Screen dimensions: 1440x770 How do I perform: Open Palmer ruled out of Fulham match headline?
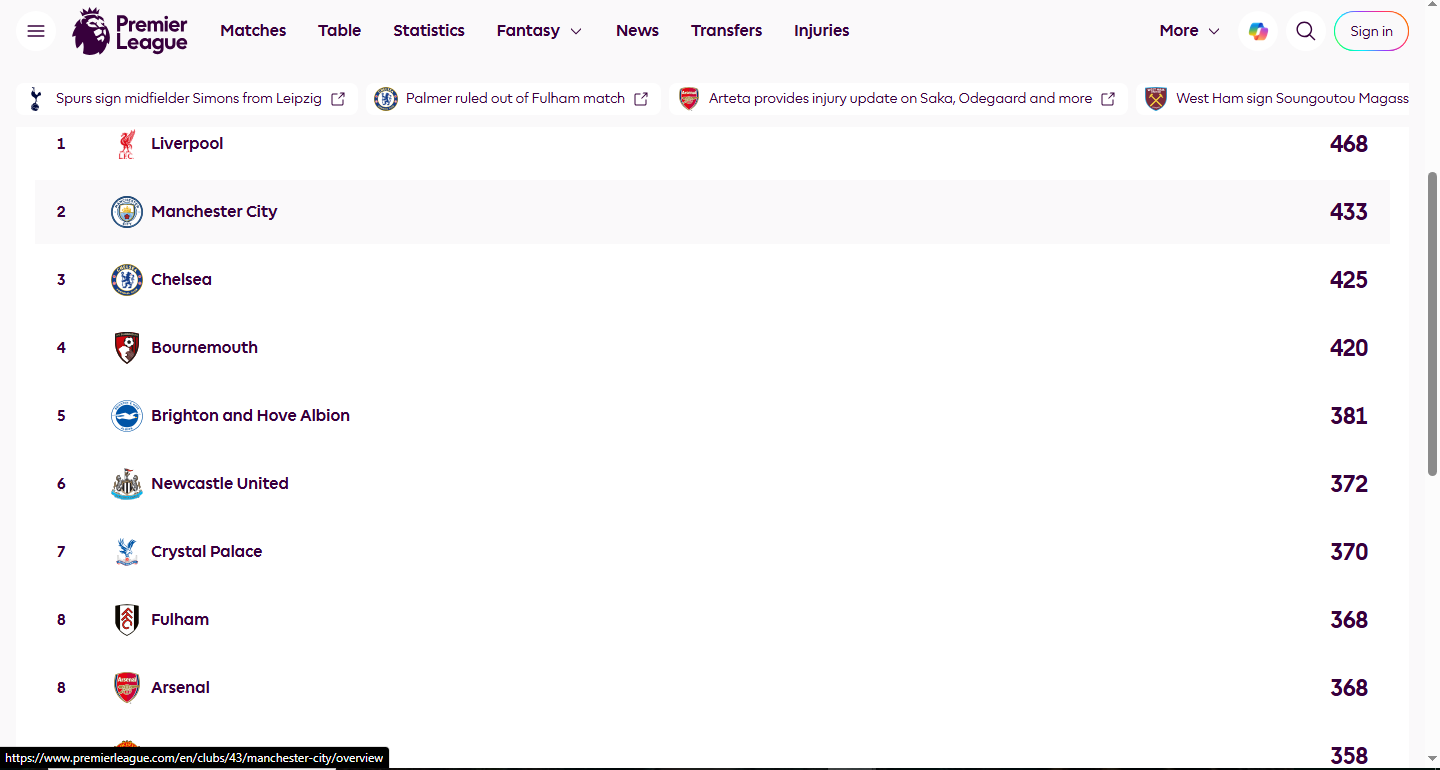pyautogui.click(x=515, y=99)
